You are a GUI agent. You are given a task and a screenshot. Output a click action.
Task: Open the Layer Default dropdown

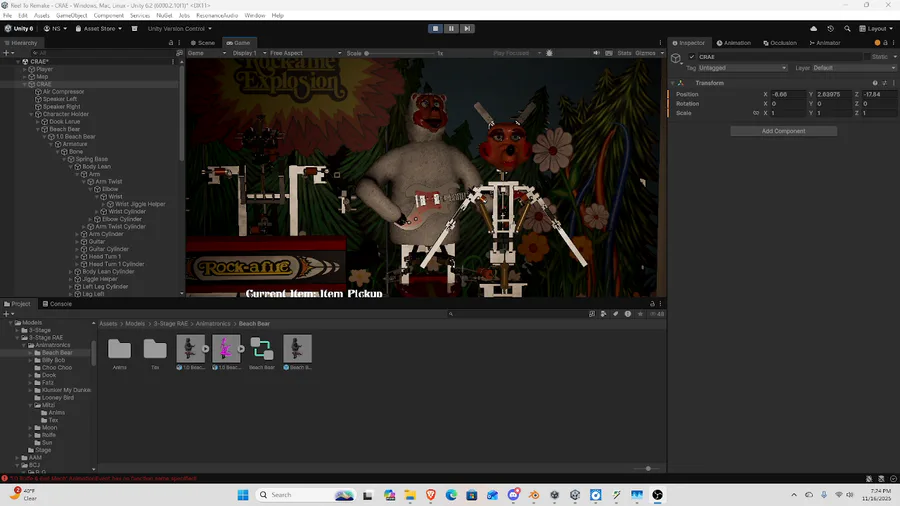854,68
